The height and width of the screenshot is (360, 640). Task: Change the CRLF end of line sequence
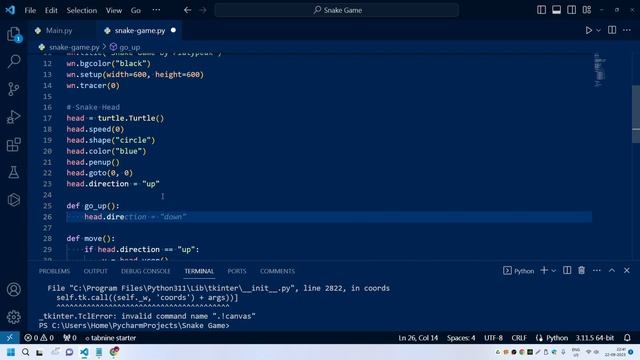click(519, 338)
